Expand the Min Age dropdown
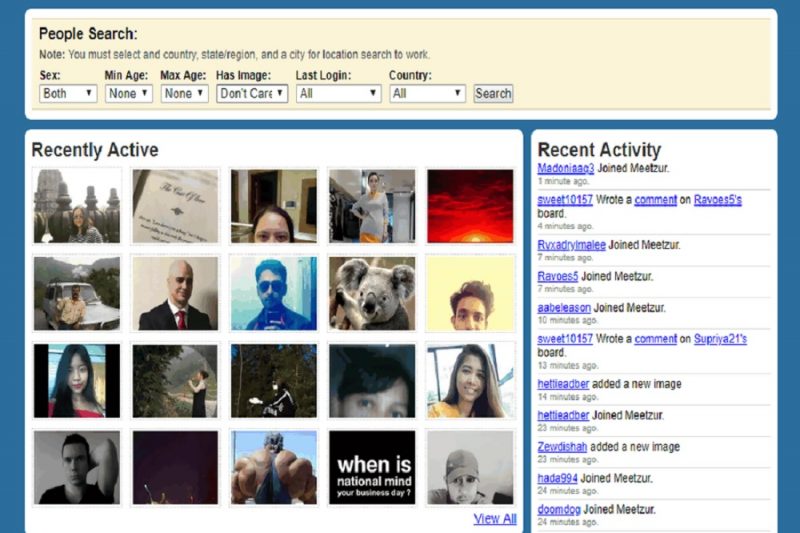The height and width of the screenshot is (533, 800). tap(129, 93)
